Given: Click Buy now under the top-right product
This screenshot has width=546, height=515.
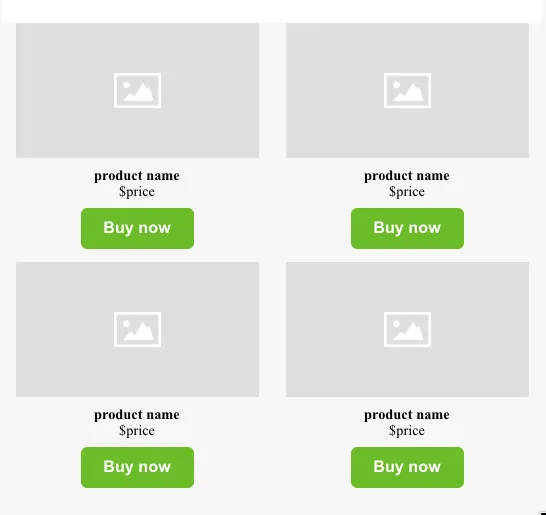Looking at the screenshot, I should point(407,228).
